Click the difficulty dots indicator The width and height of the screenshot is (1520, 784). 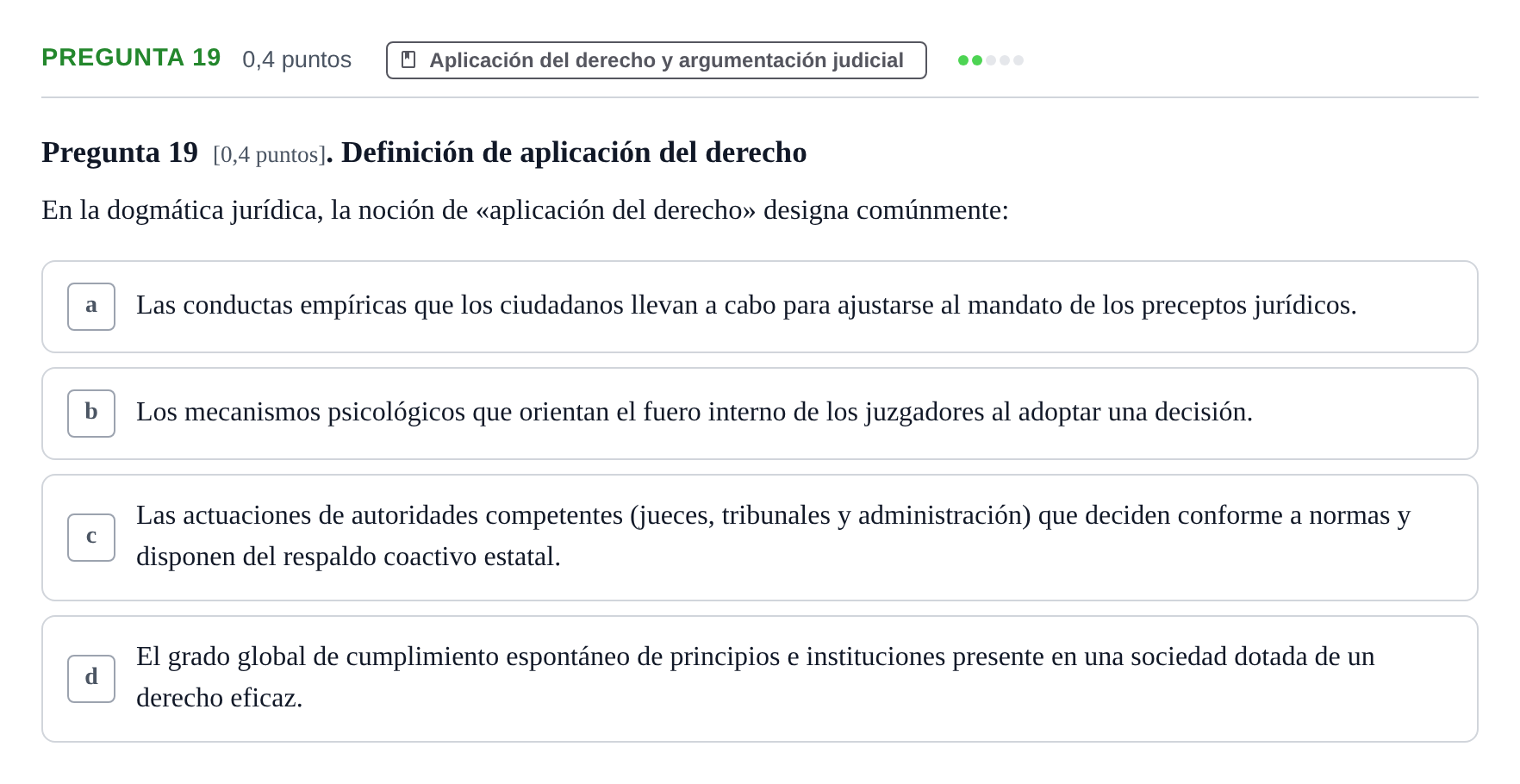991,60
